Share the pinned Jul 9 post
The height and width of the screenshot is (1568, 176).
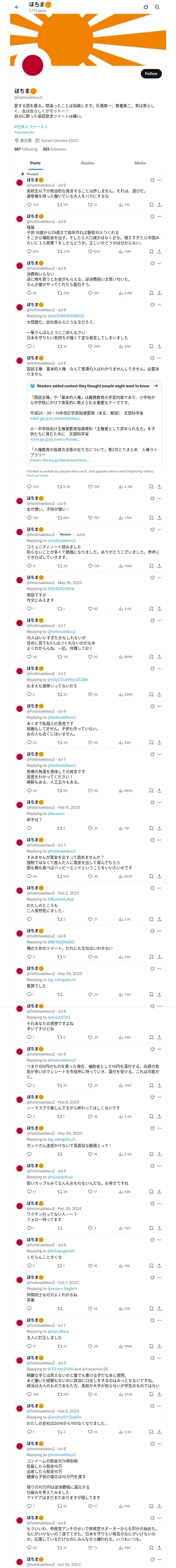pyautogui.click(x=159, y=205)
